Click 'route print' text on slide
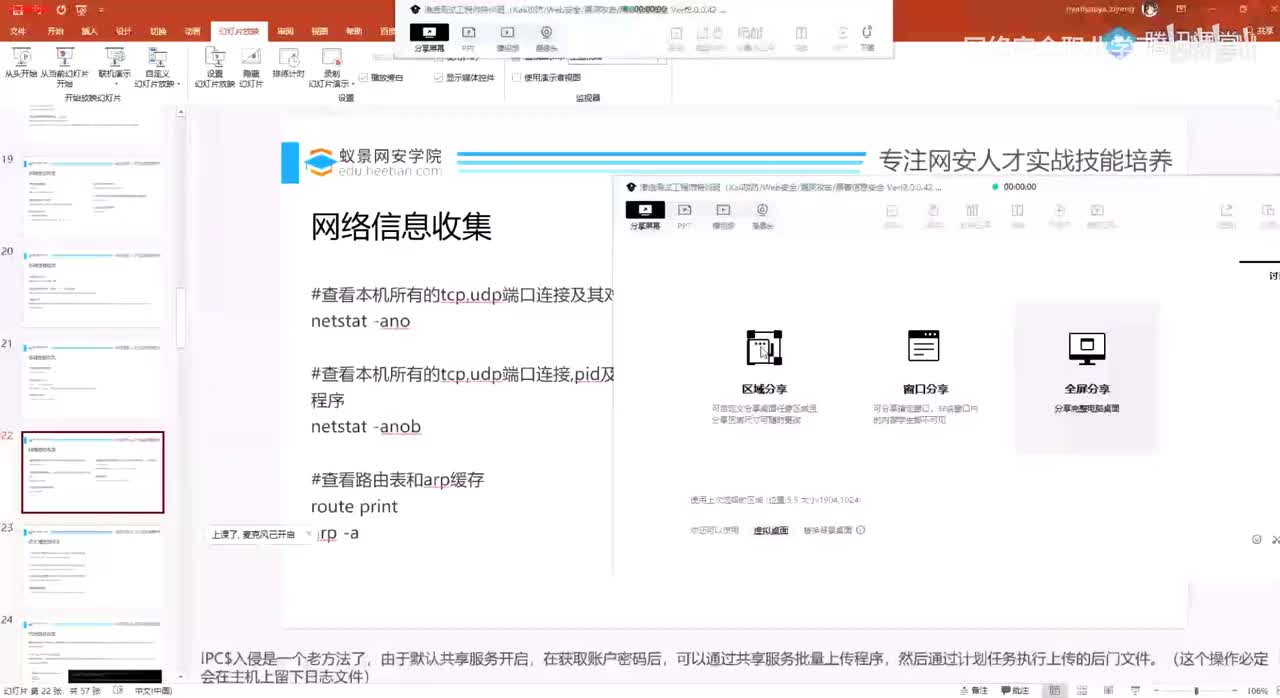The image size is (1280, 698). coord(354,507)
